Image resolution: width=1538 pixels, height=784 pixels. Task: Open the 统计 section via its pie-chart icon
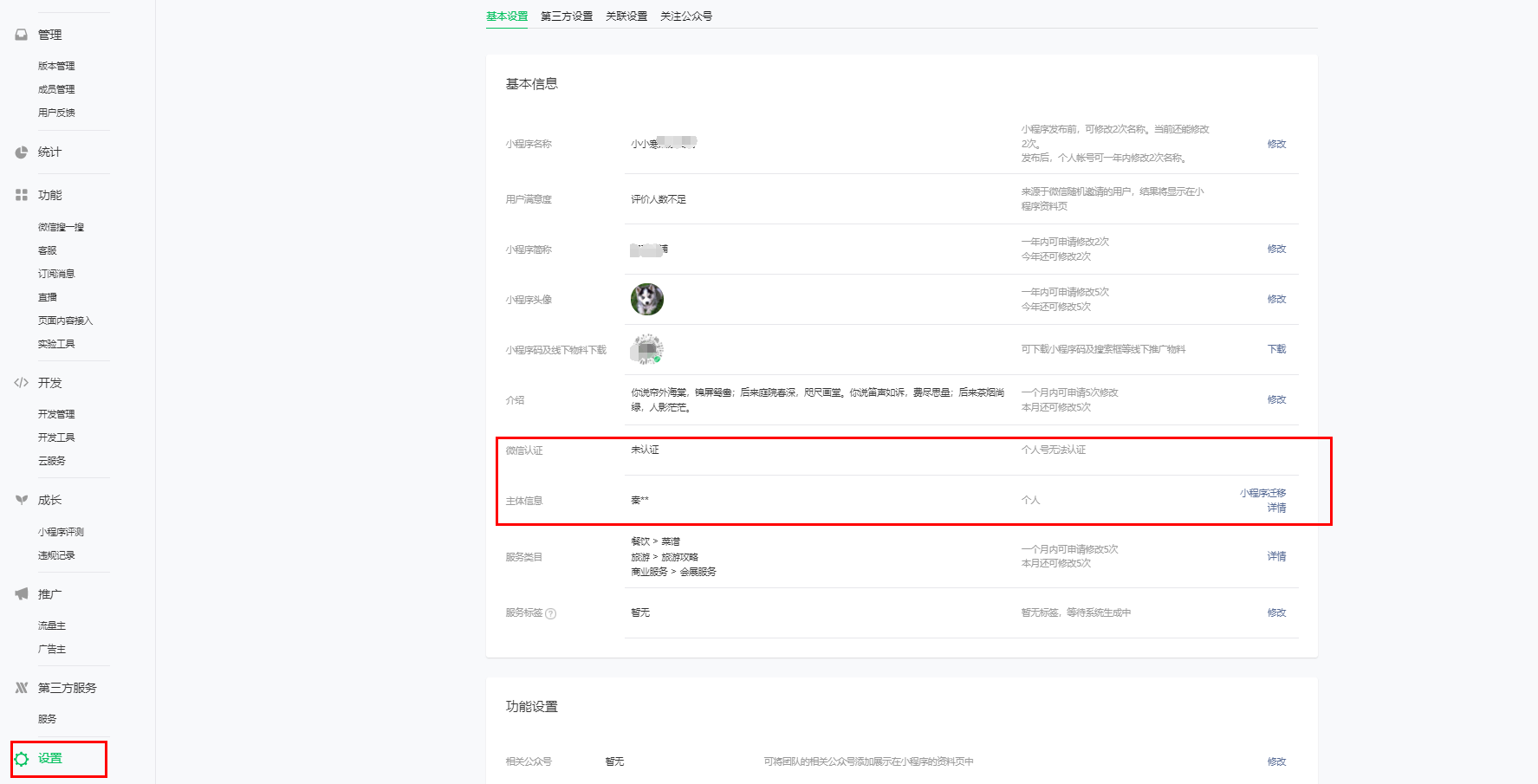click(x=21, y=152)
